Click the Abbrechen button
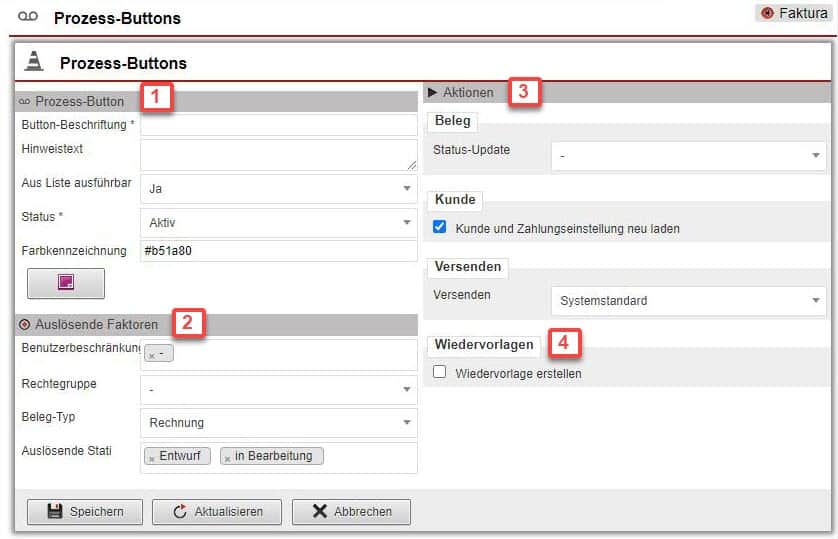Screen dimensions: 838x539 pos(351,511)
